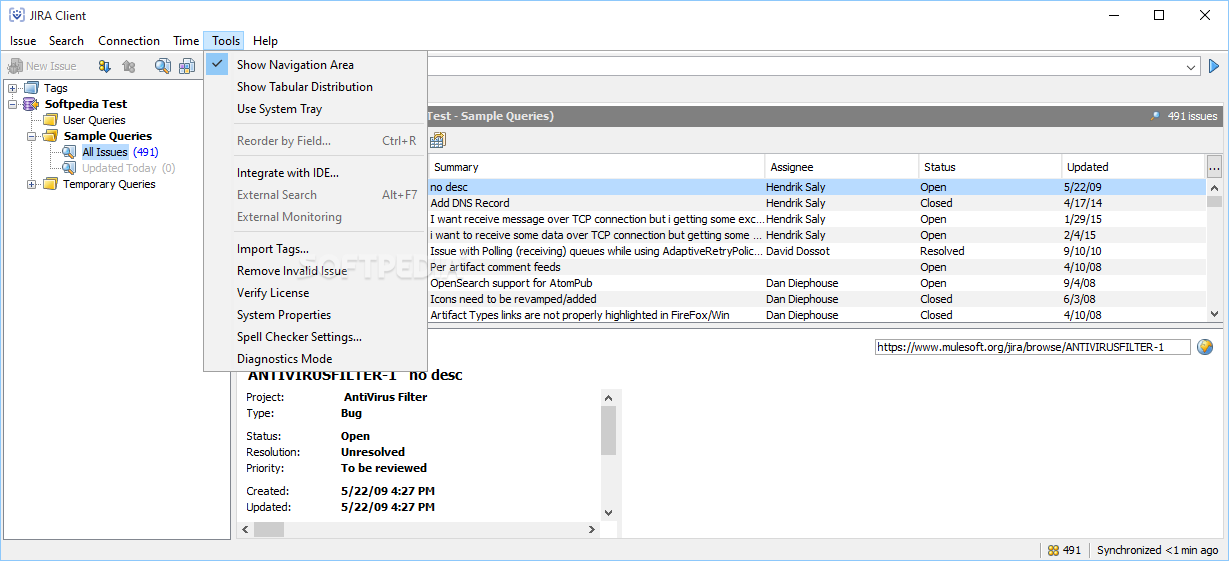Uncheck Show Navigation Area menu option
Image resolution: width=1229 pixels, height=561 pixels.
point(316,65)
